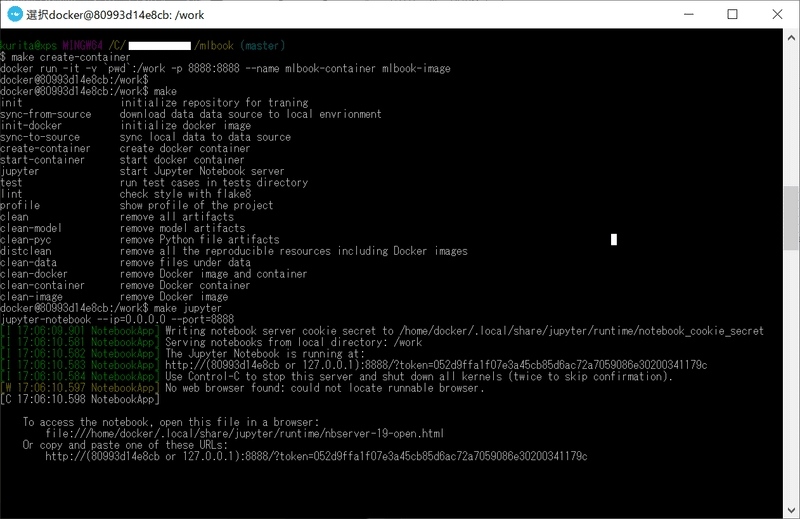
Task: Click the 'profile' make target
Action: [x=20, y=205]
